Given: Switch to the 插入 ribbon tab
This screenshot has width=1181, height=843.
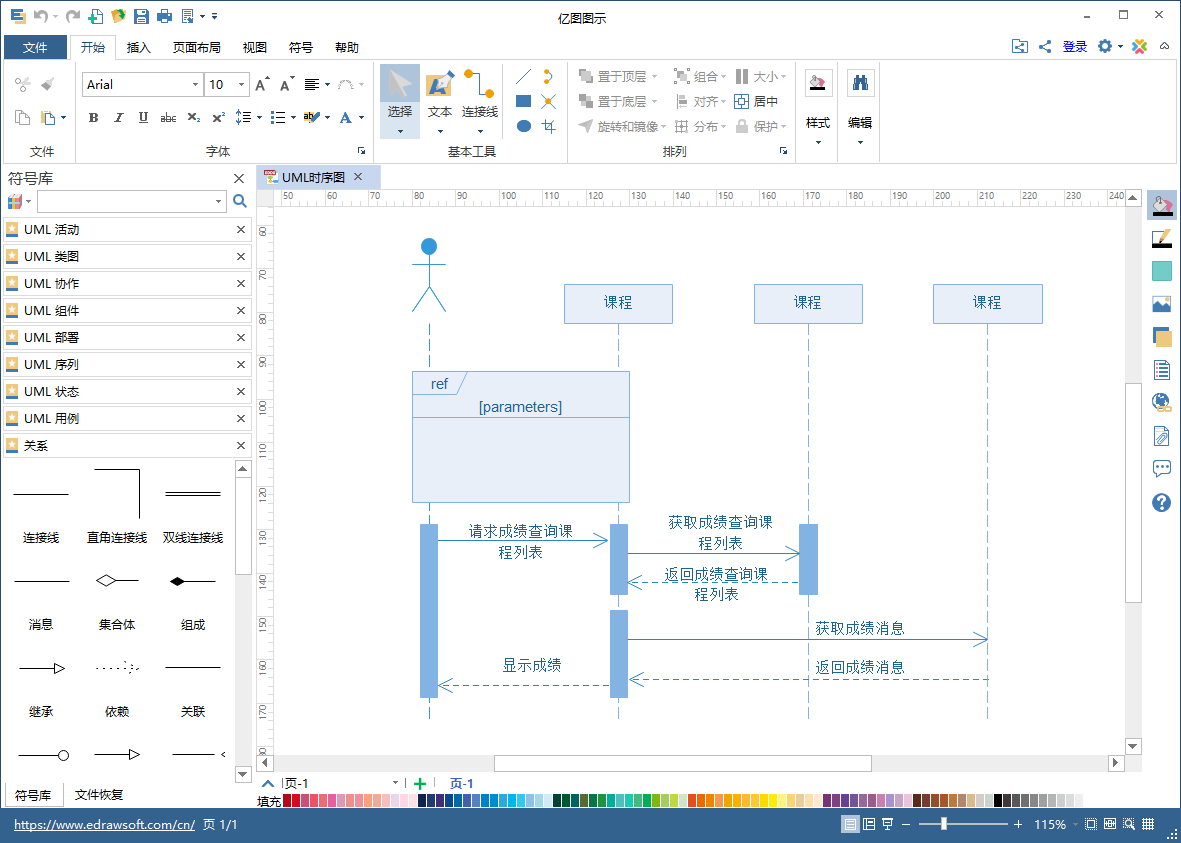Looking at the screenshot, I should (x=139, y=47).
